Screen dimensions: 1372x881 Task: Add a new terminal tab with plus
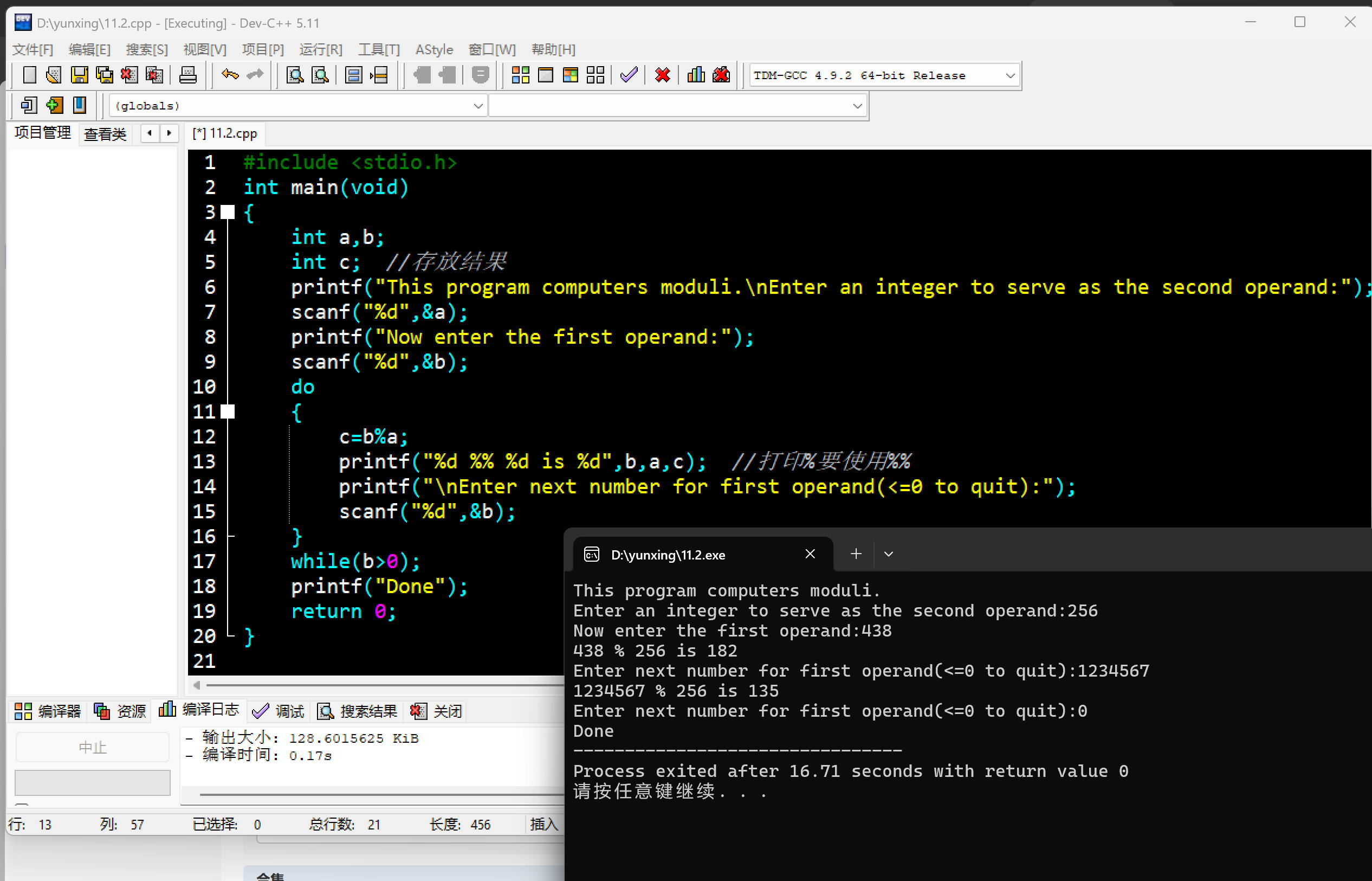856,554
